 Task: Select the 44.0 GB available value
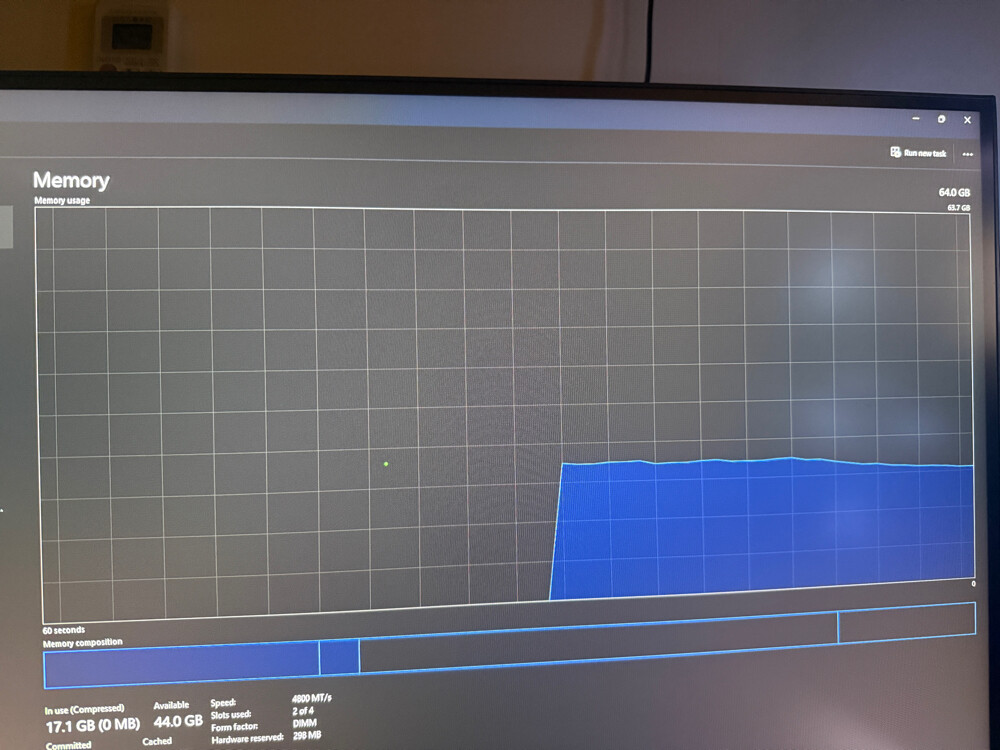[x=178, y=721]
